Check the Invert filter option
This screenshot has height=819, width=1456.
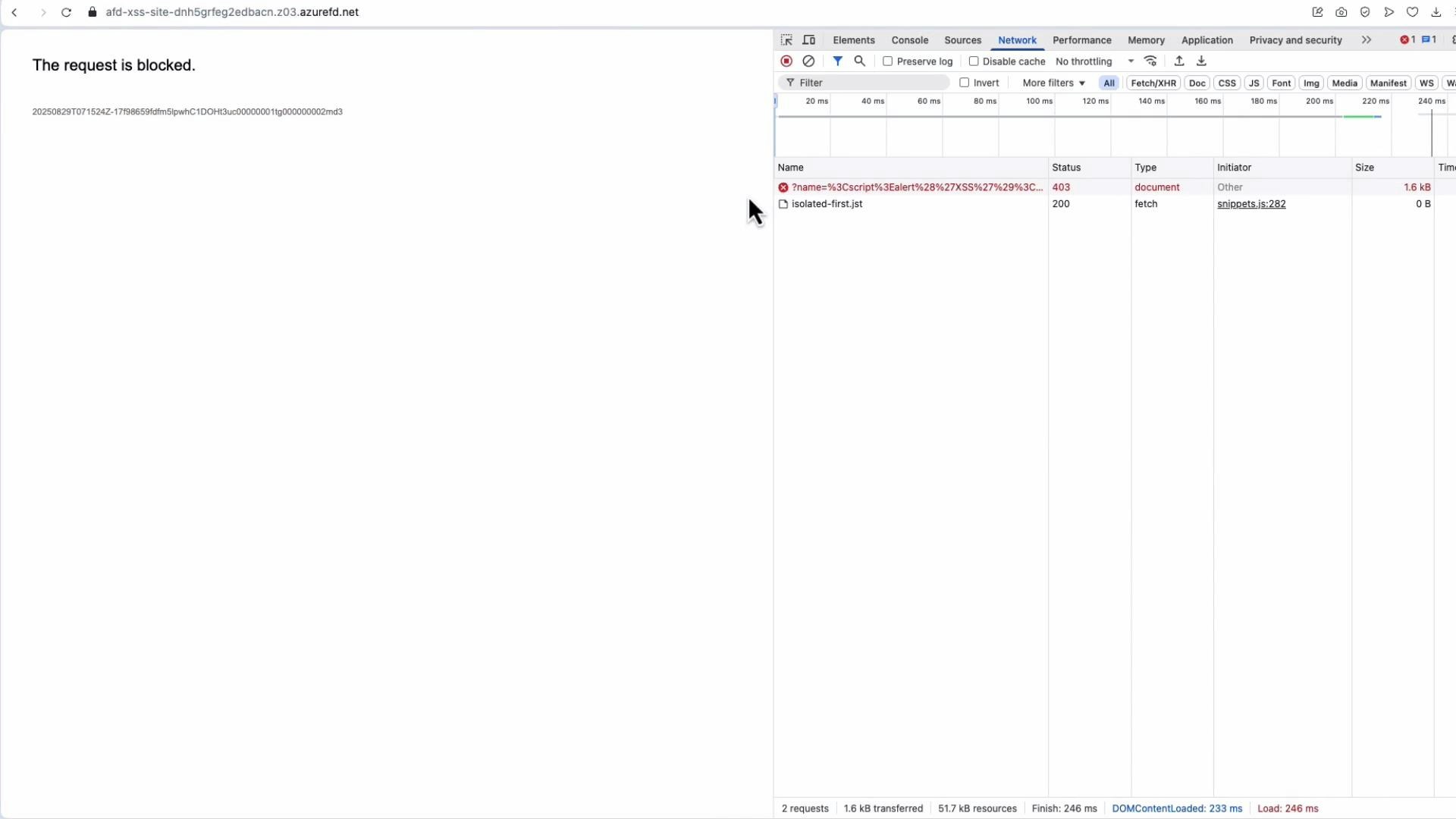tap(963, 83)
